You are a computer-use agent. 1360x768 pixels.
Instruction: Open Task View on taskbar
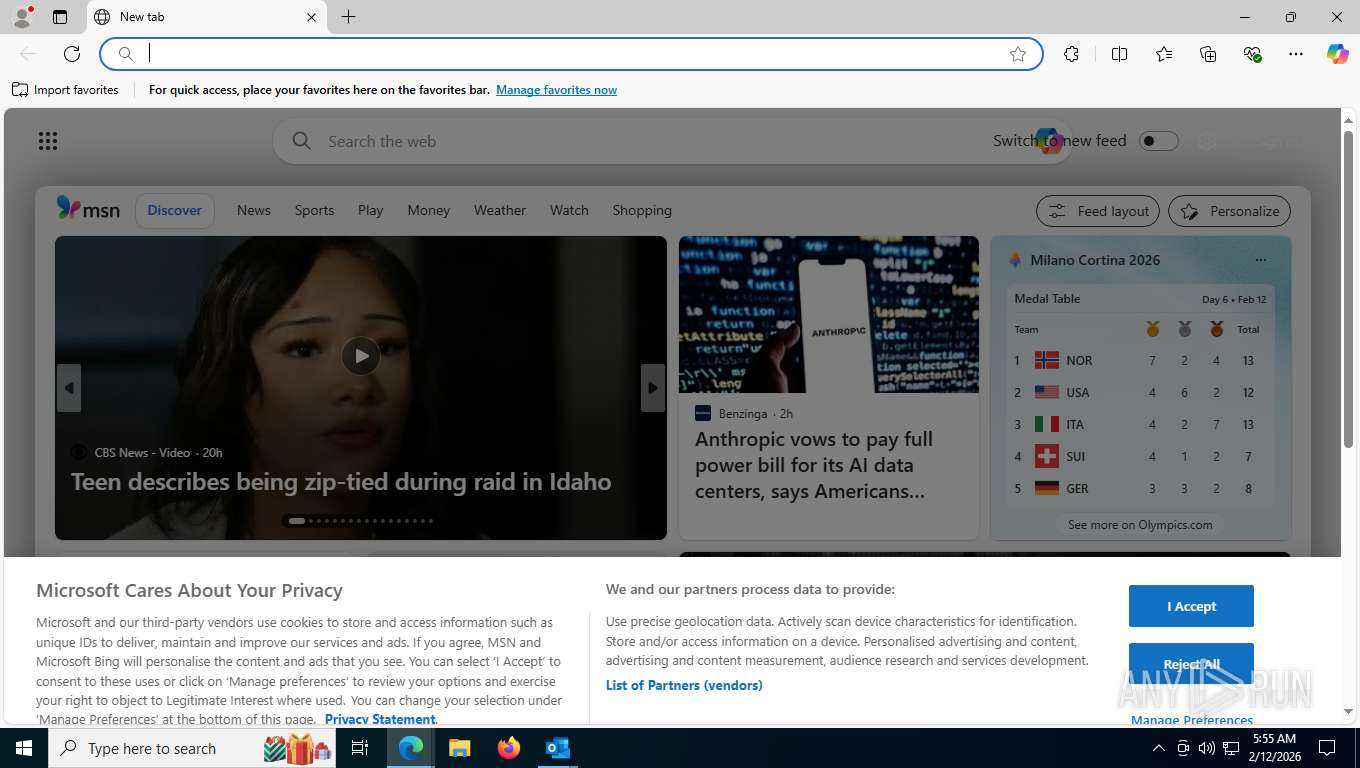pyautogui.click(x=360, y=748)
